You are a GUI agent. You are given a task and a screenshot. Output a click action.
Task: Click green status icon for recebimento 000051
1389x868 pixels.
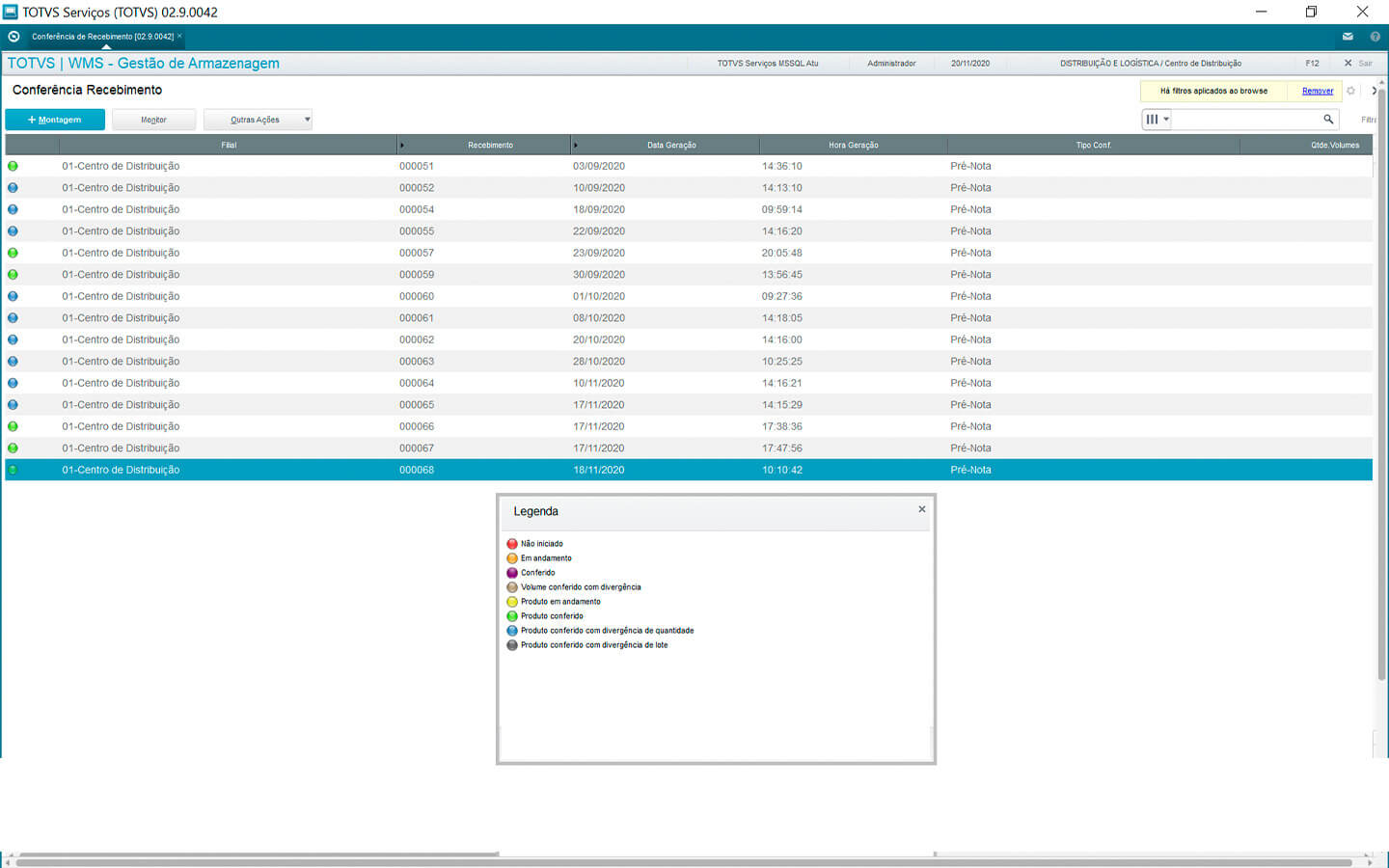click(13, 166)
